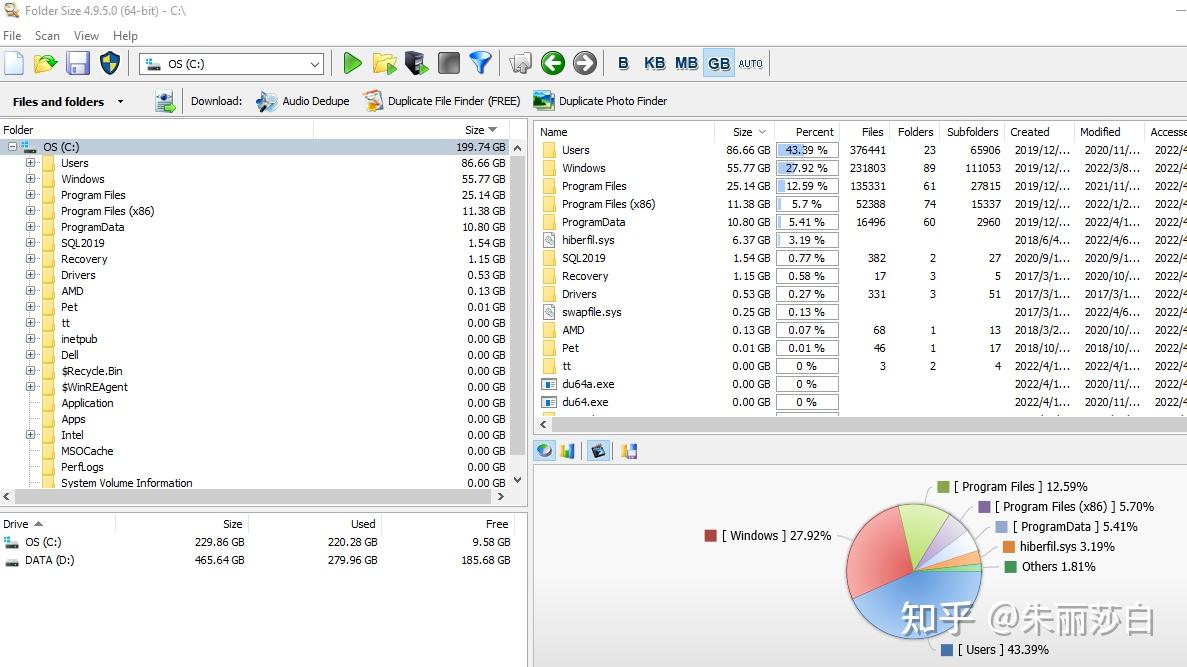
Task: Expand the $Recycle.Bin tree node
Action: click(30, 371)
